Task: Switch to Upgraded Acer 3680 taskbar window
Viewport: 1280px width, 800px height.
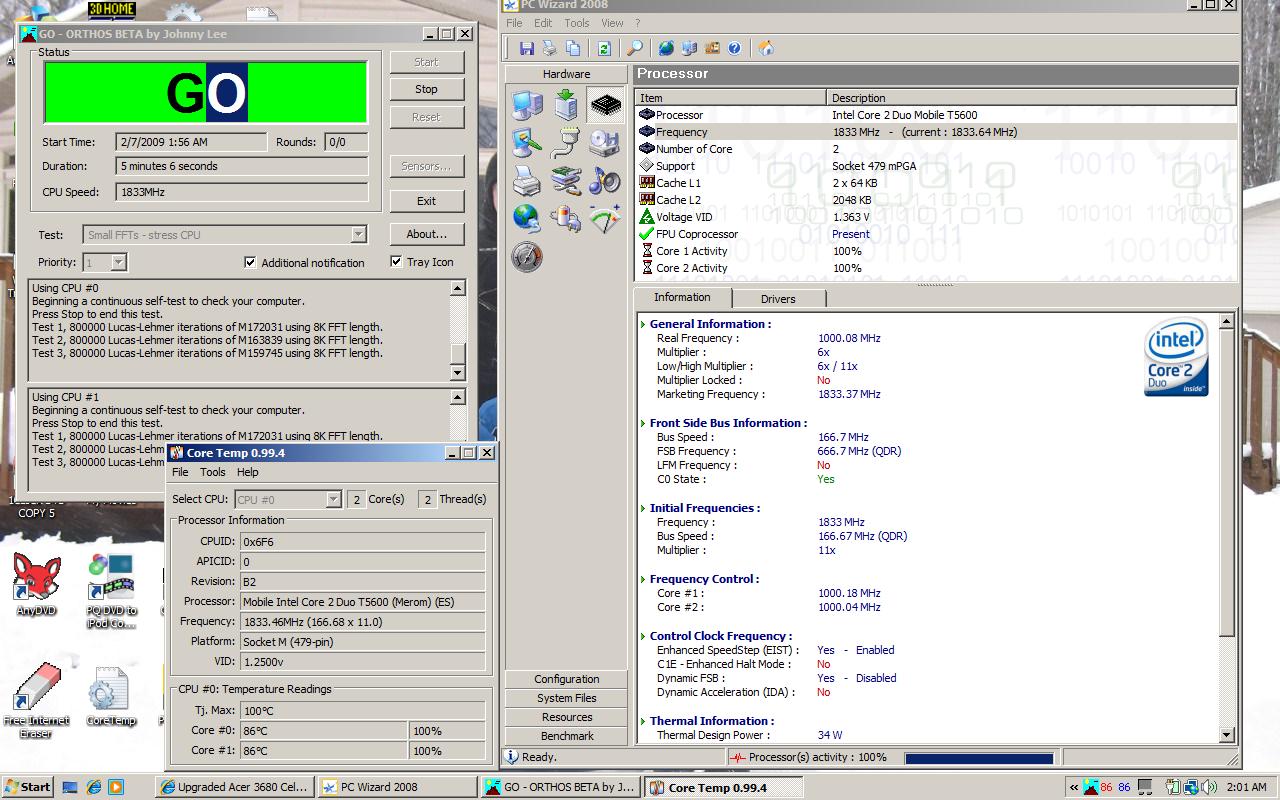Action: click(x=235, y=787)
